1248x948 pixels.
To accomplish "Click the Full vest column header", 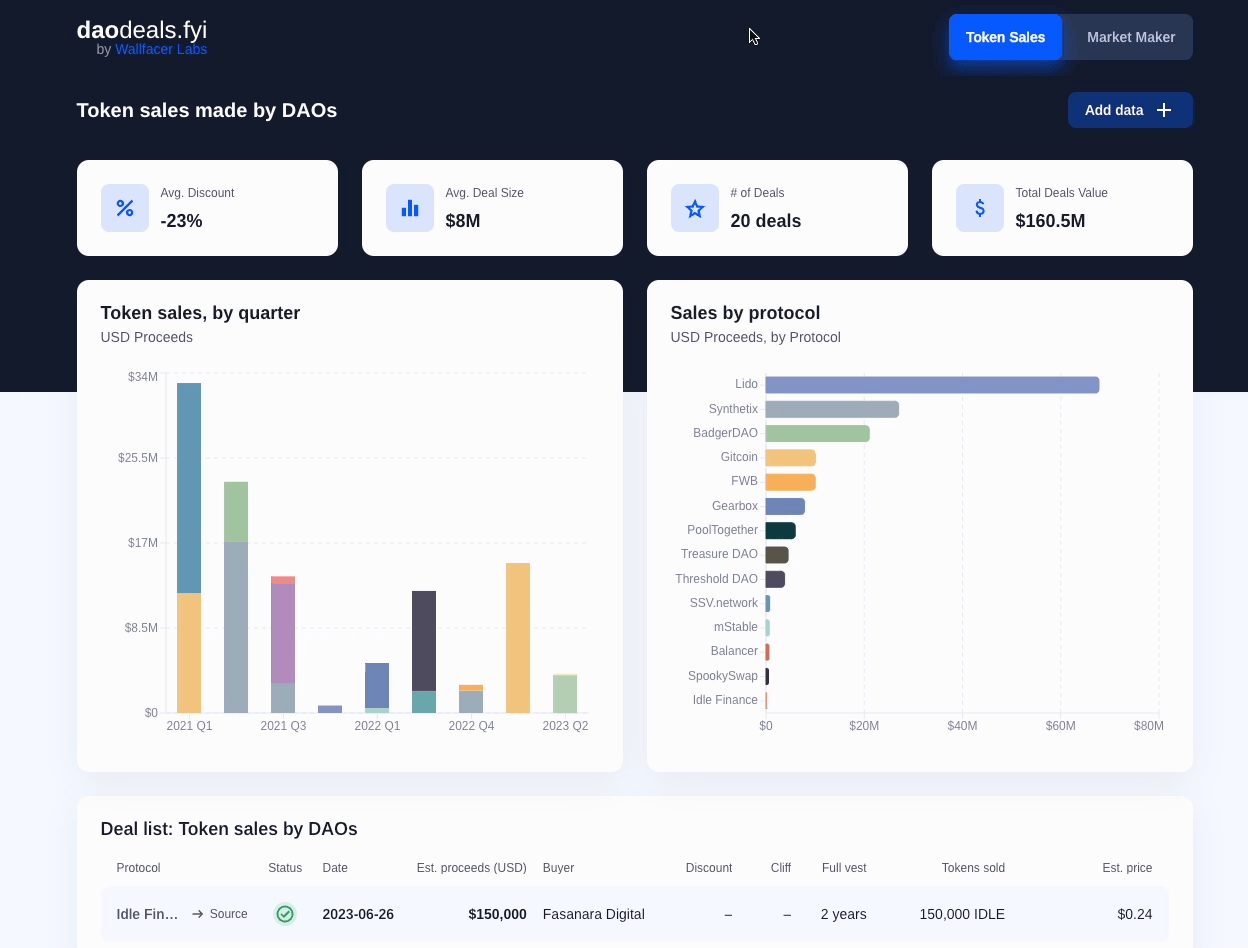I will pyautogui.click(x=844, y=868).
